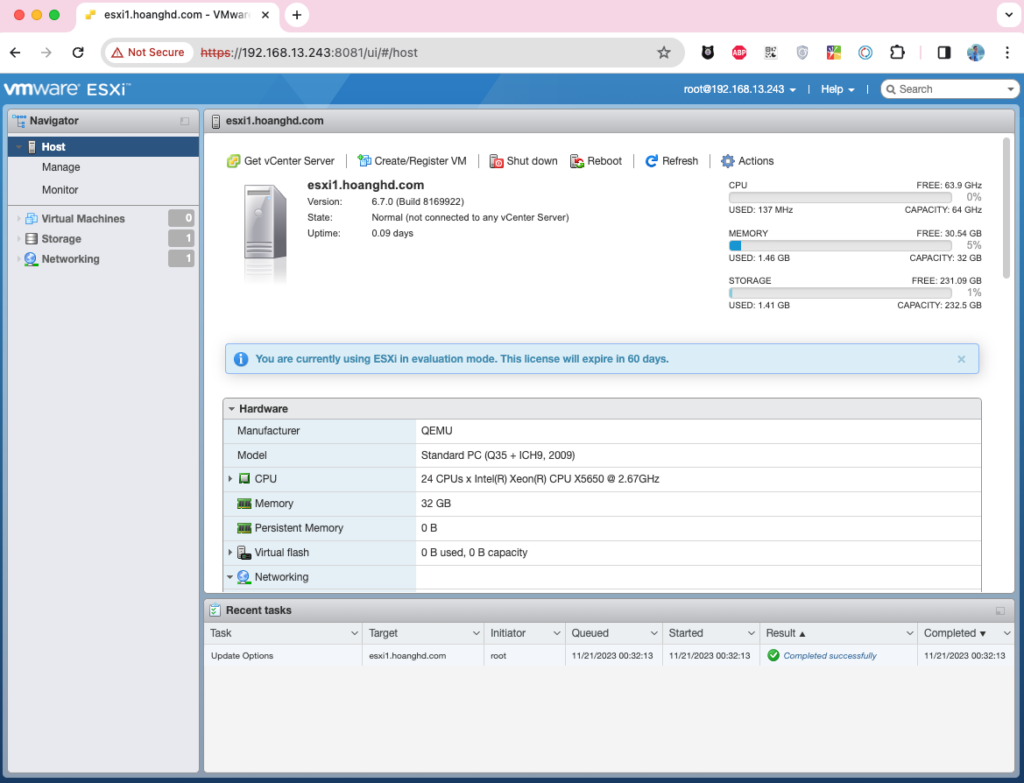Expand the Virtual flash row
This screenshot has height=783, width=1024.
(230, 552)
